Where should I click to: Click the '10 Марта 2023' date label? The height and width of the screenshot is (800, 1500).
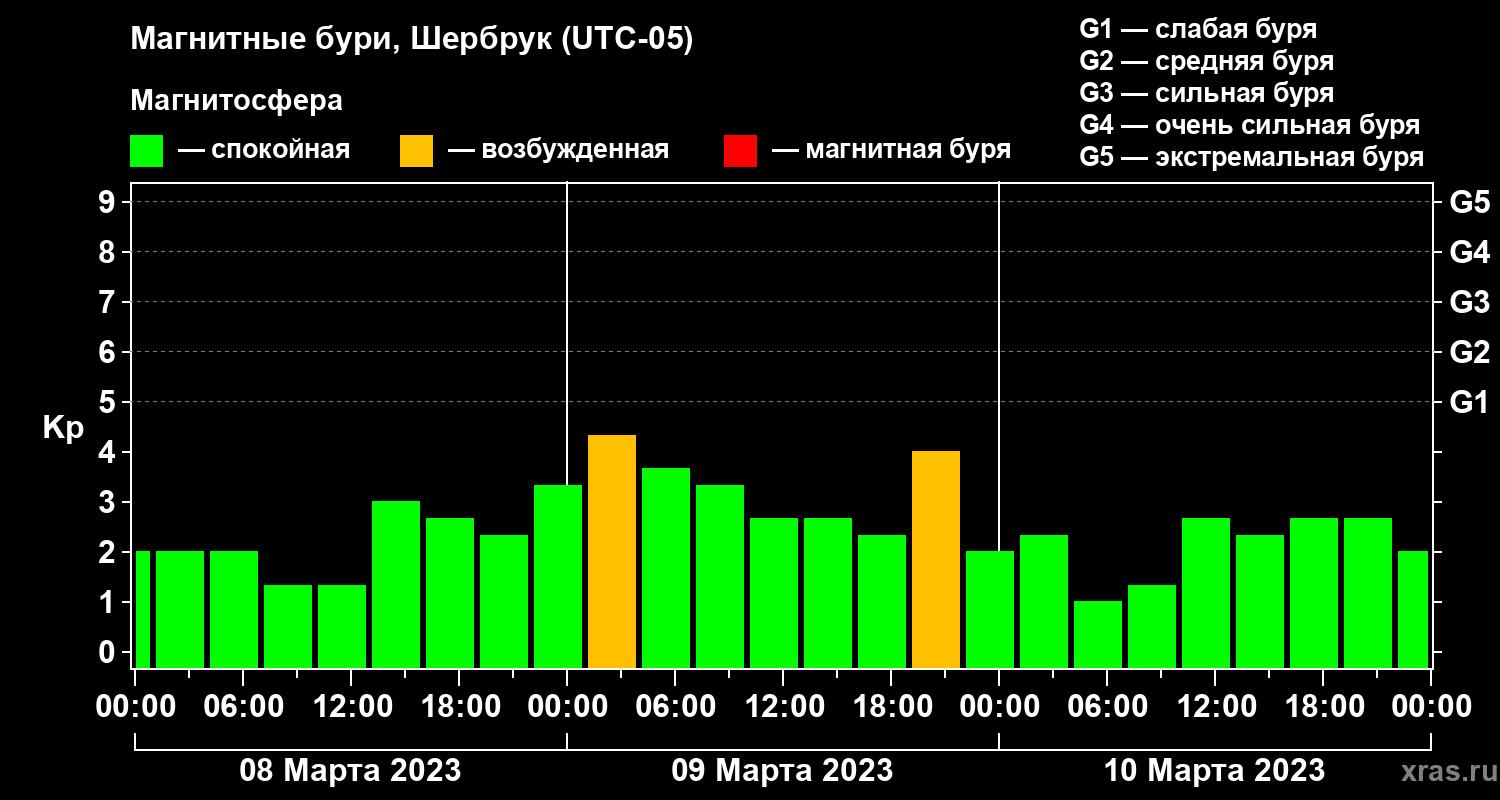1214,771
